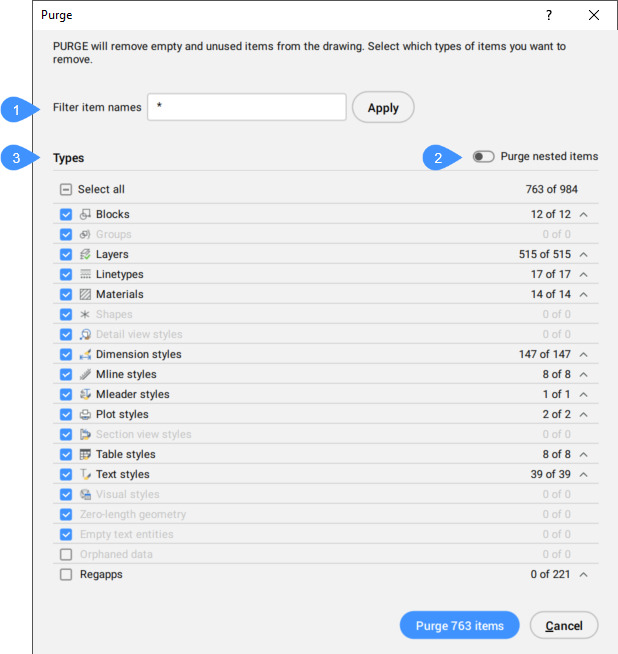
Task: Click the Text styles icon
Action: click(85, 474)
